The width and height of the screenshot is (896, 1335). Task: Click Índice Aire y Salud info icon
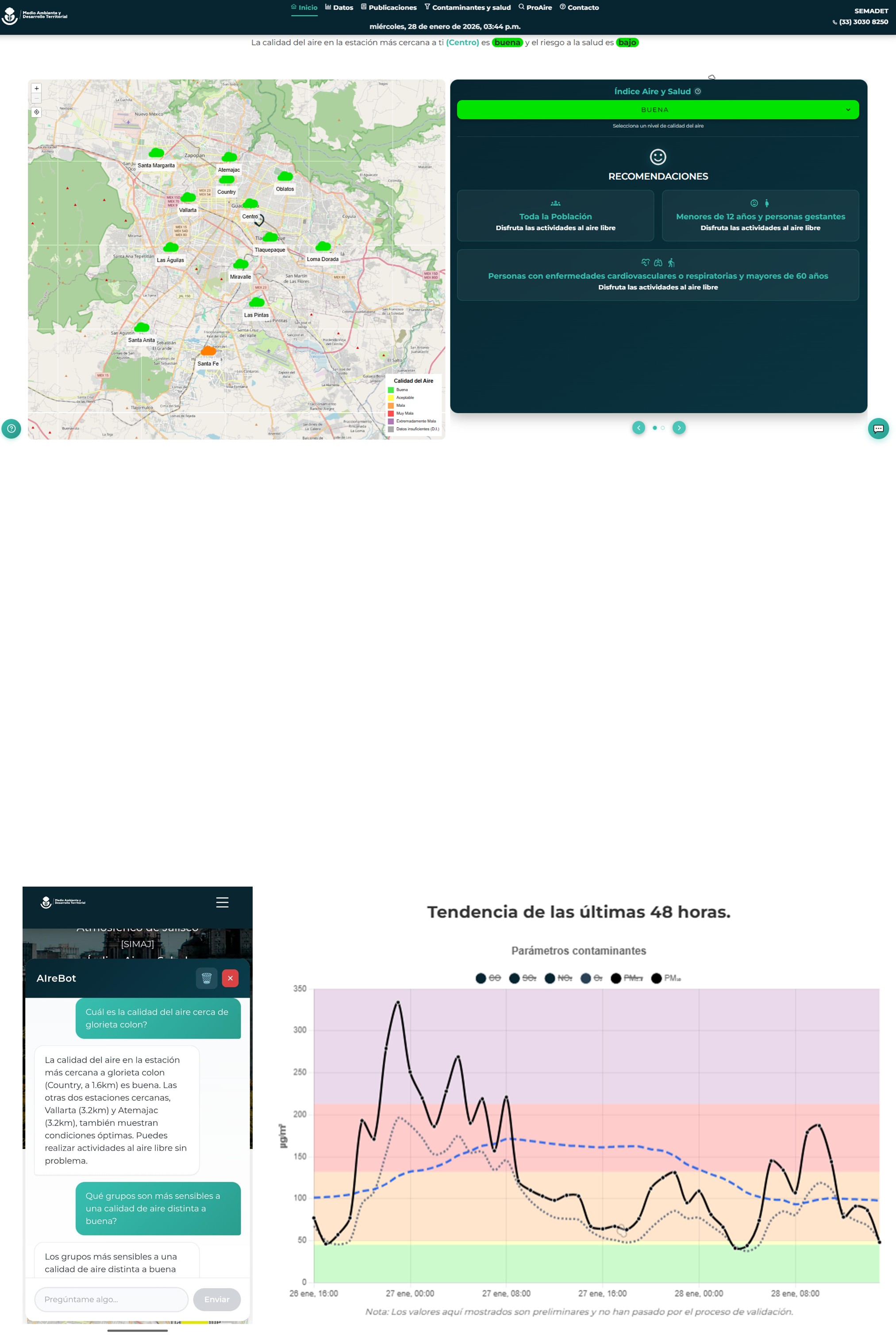(698, 92)
